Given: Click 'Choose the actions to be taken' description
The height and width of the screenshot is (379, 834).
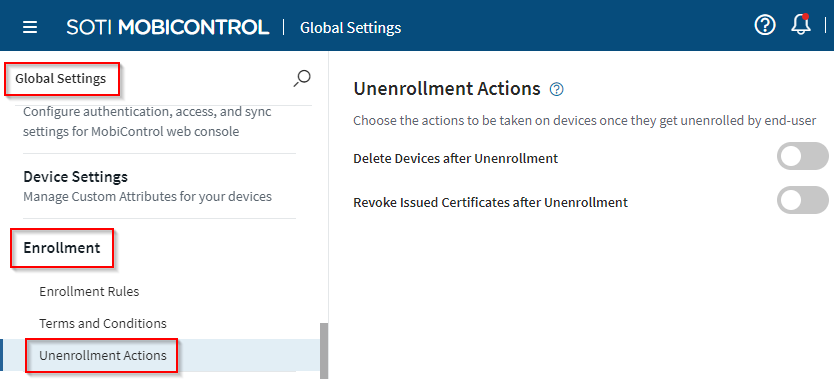Looking at the screenshot, I should pos(585,121).
